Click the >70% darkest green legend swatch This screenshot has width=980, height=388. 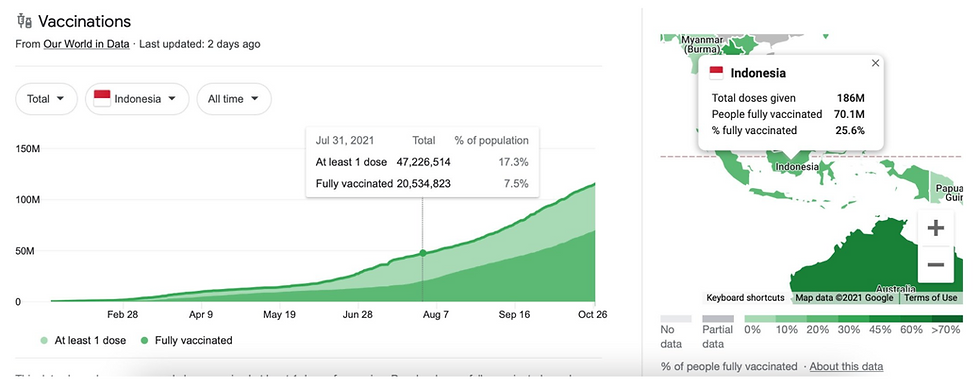(947, 319)
